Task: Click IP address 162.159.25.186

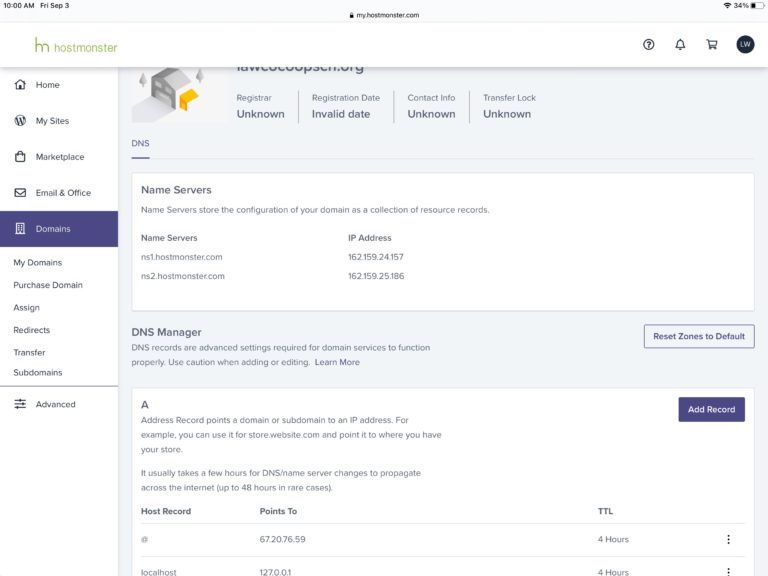Action: [x=376, y=276]
